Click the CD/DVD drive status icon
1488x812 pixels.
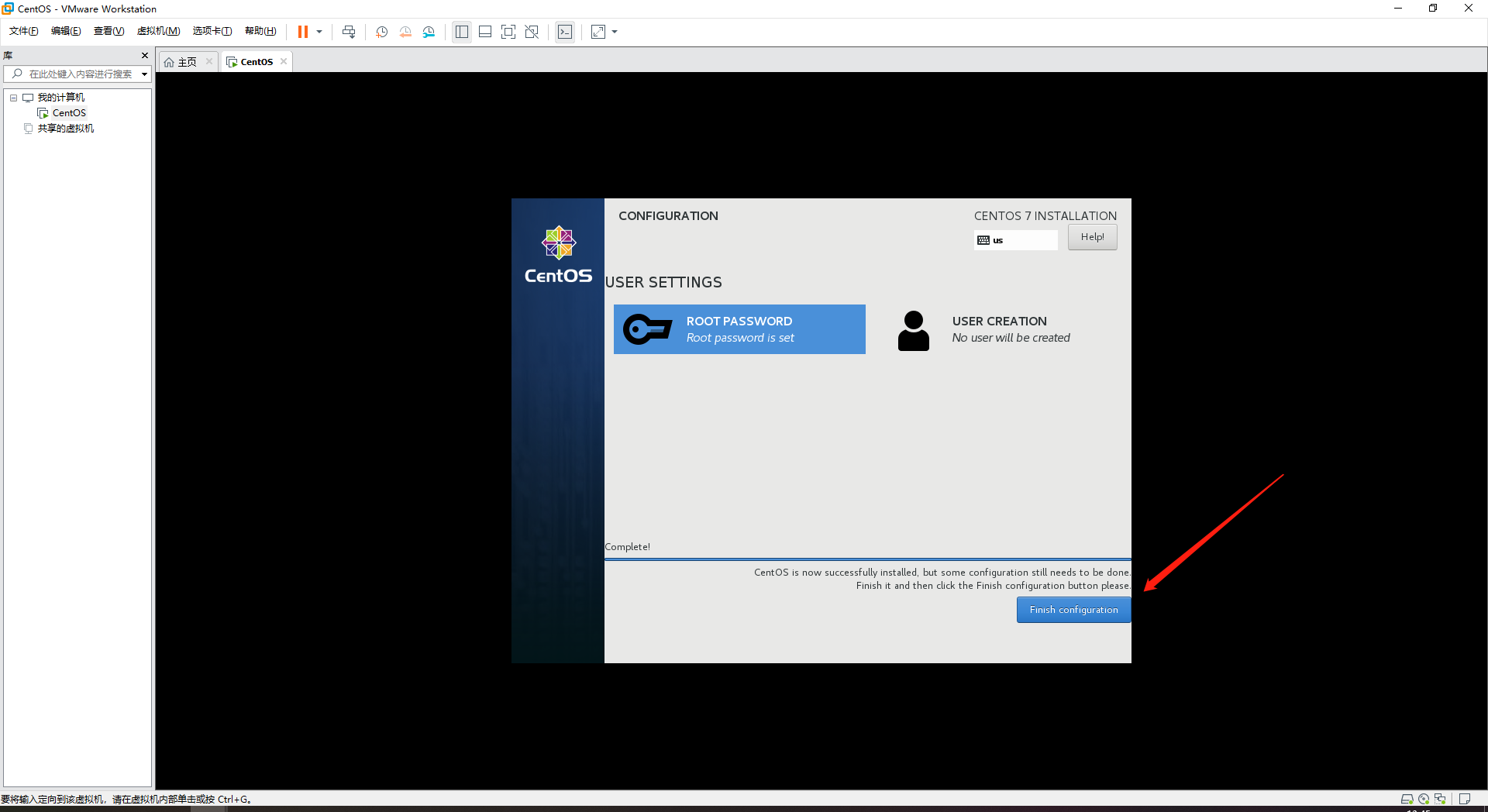pos(1424,799)
